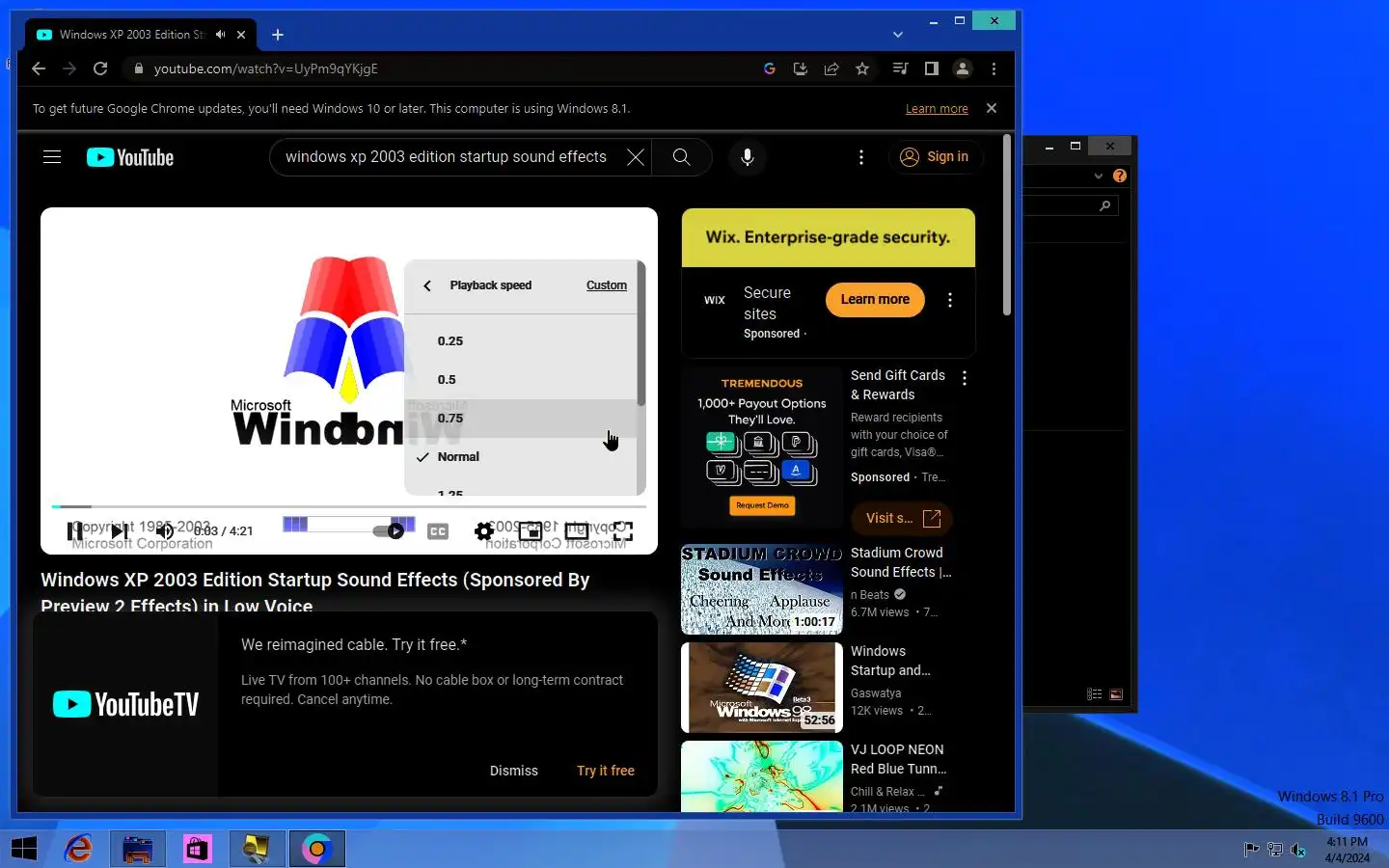Set playback speed to 0.25

click(x=522, y=341)
